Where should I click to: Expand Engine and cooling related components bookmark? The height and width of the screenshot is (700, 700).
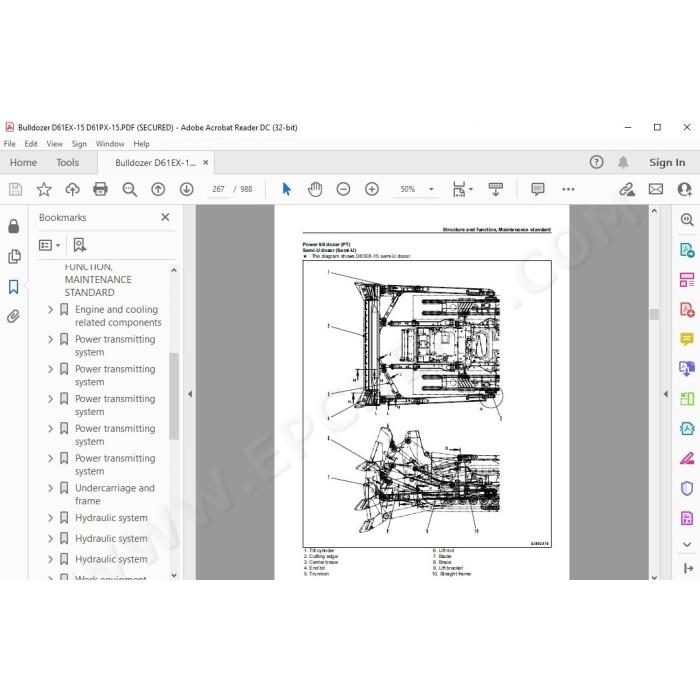[x=50, y=309]
